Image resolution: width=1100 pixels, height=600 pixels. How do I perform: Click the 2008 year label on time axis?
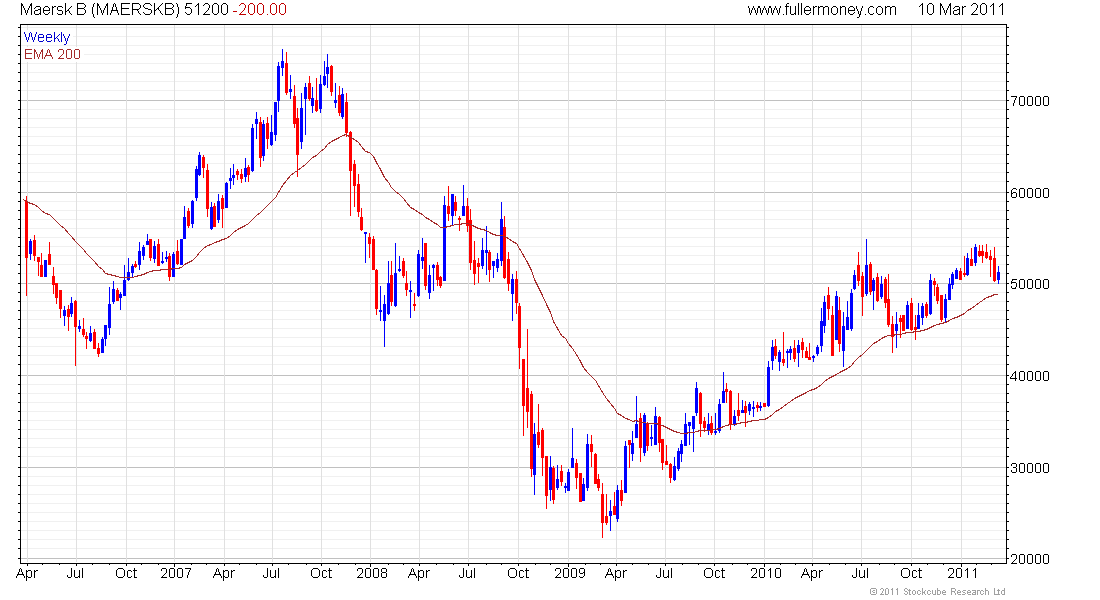pyautogui.click(x=371, y=573)
